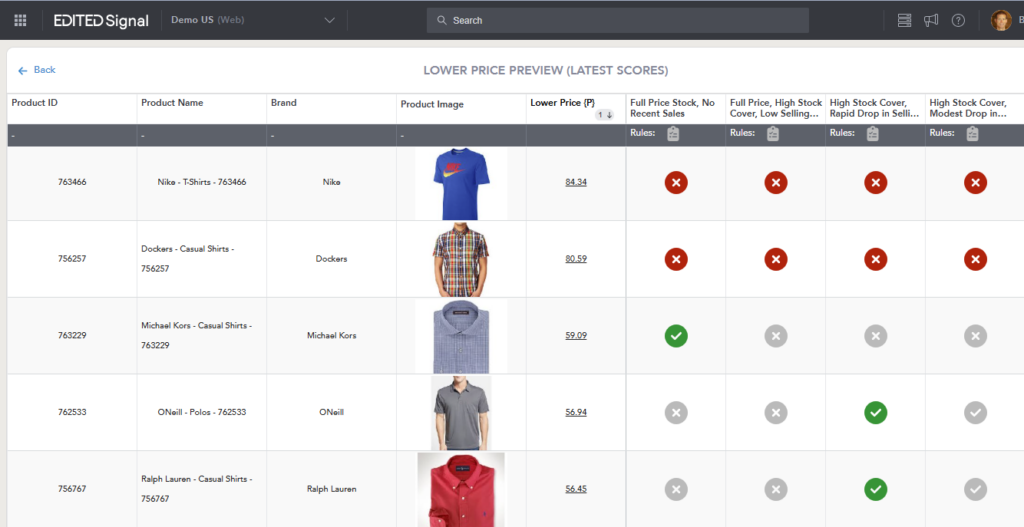Select product ID 763466 cell
The height and width of the screenshot is (527, 1024).
[x=72, y=182]
